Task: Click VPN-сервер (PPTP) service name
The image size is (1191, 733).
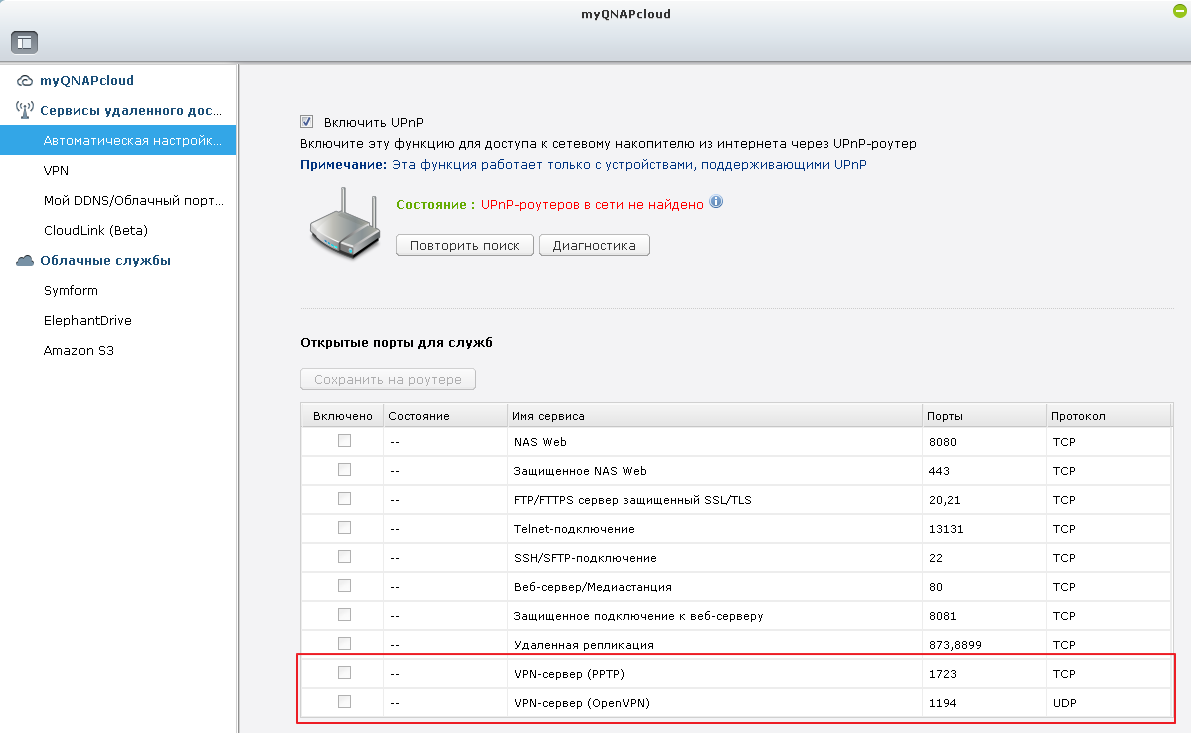Action: tap(569, 674)
